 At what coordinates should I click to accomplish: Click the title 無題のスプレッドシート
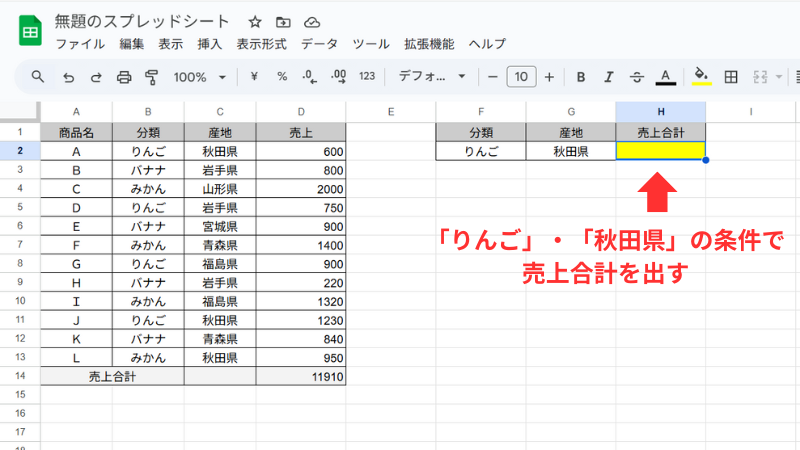tap(142, 21)
